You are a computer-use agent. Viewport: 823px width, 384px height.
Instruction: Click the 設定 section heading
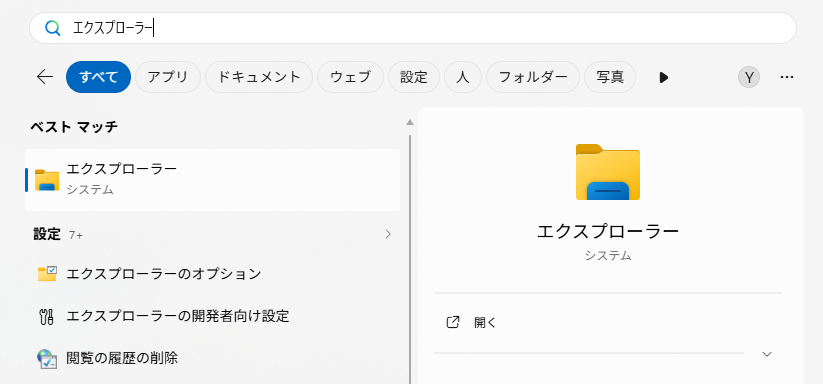coord(47,234)
